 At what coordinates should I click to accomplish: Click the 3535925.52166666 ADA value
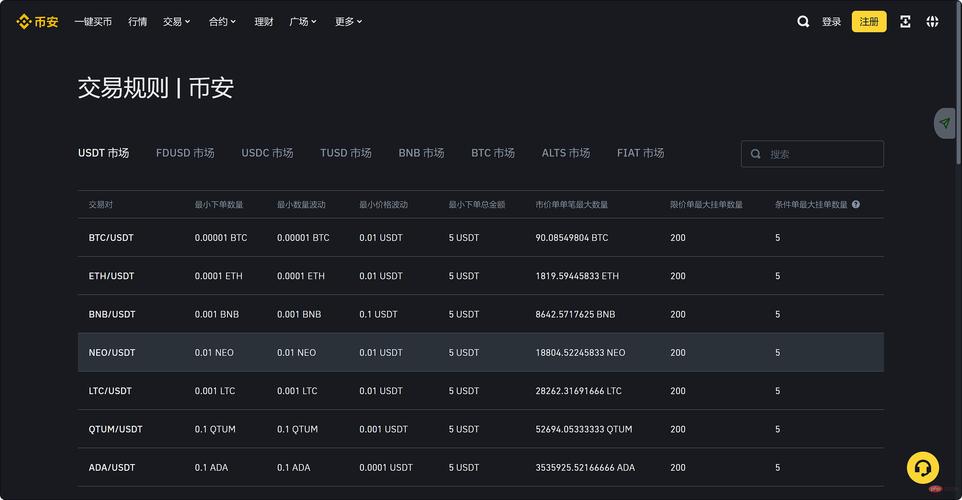pyautogui.click(x=585, y=467)
